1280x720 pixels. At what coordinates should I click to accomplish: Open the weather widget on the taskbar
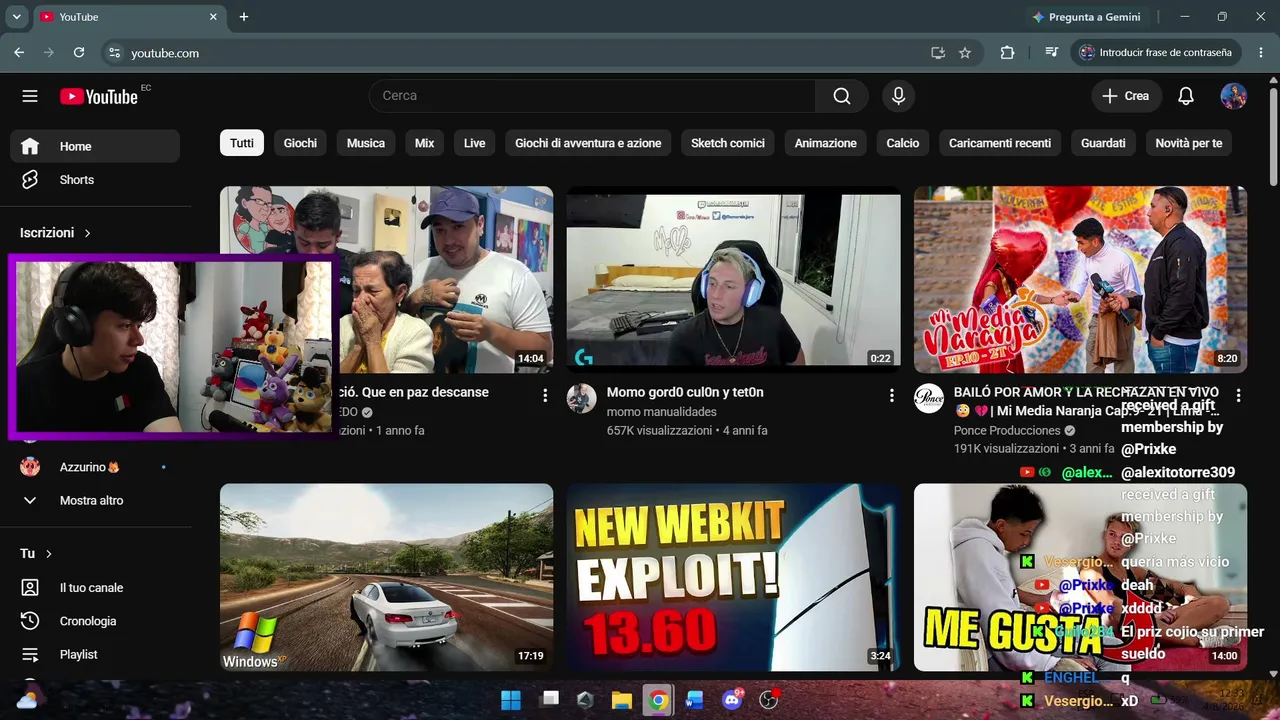coord(27,700)
